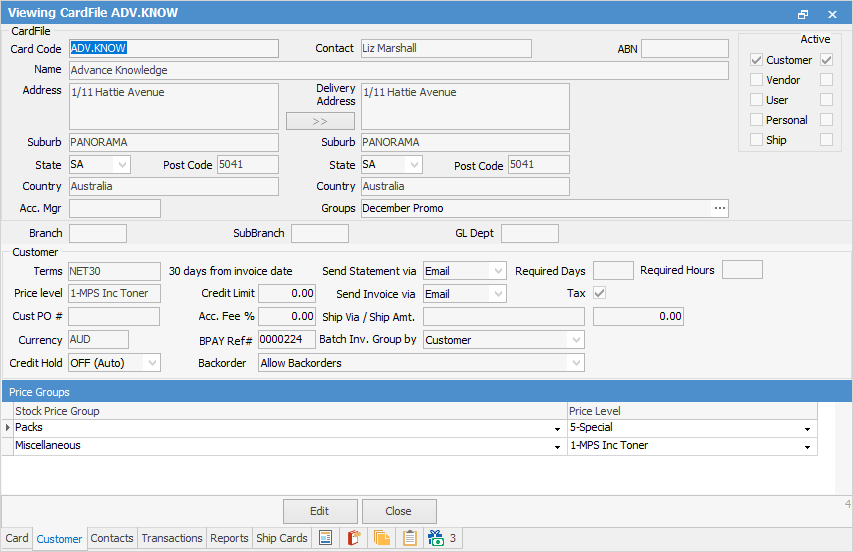The image size is (853, 552).
Task: Tick the Ship card type checkbox
Action: coord(756,140)
